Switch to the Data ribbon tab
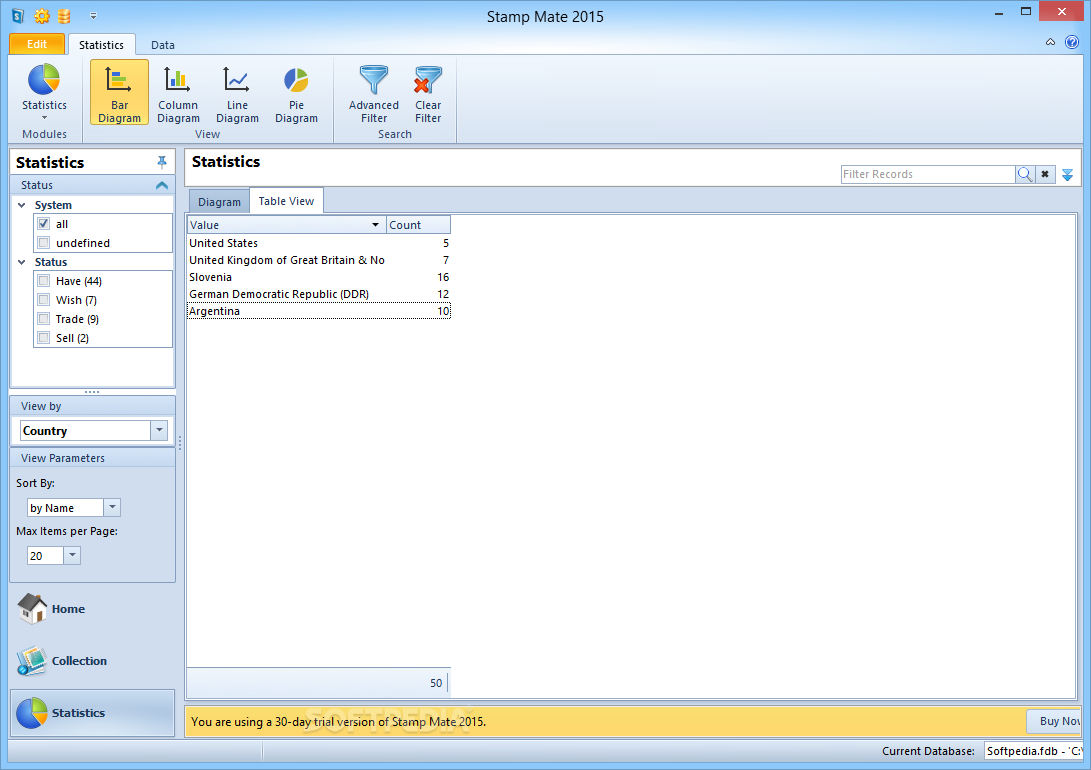Screen dimensions: 1091x770 [163, 45]
